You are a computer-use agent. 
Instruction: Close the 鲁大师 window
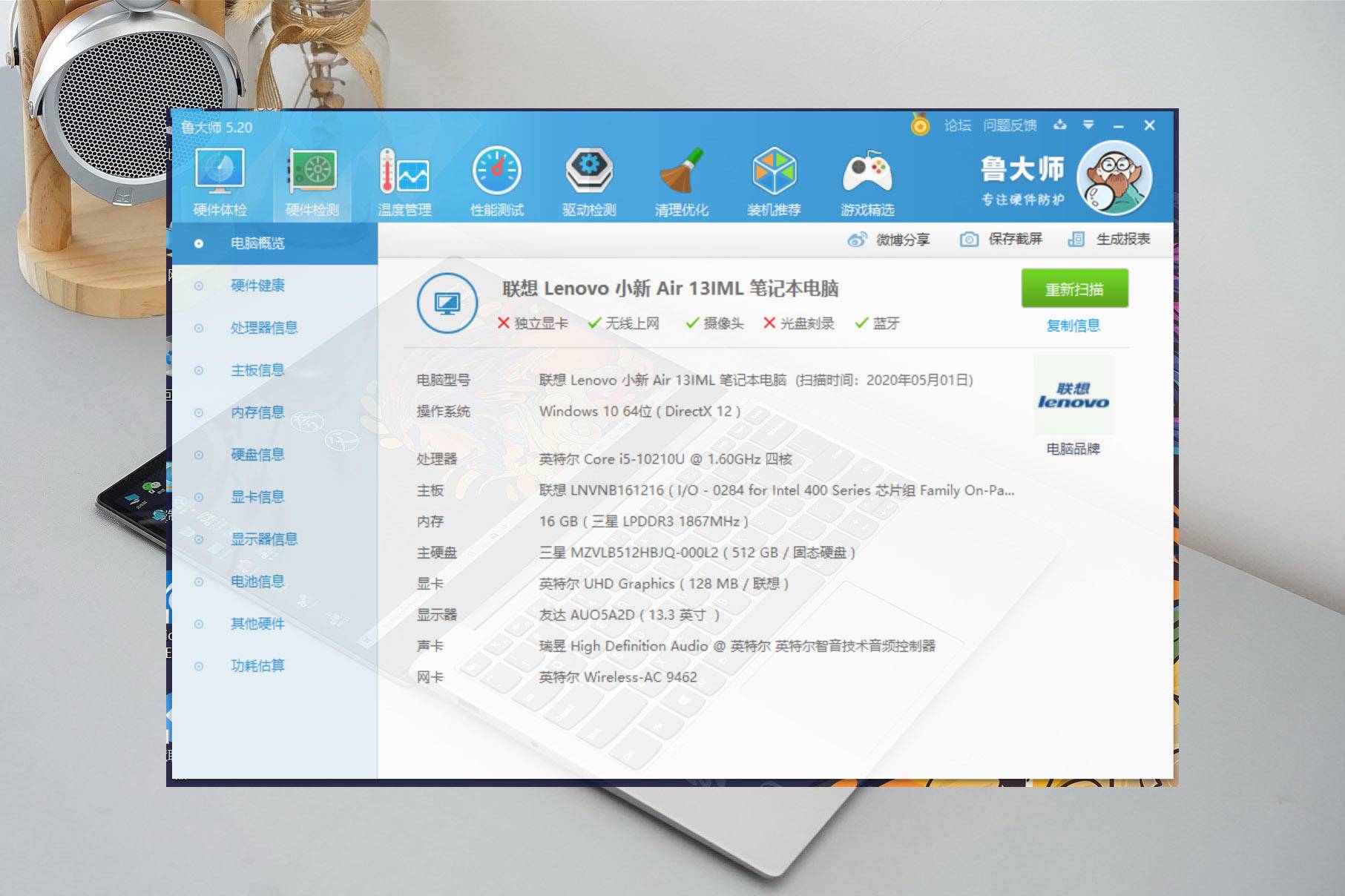click(1150, 125)
